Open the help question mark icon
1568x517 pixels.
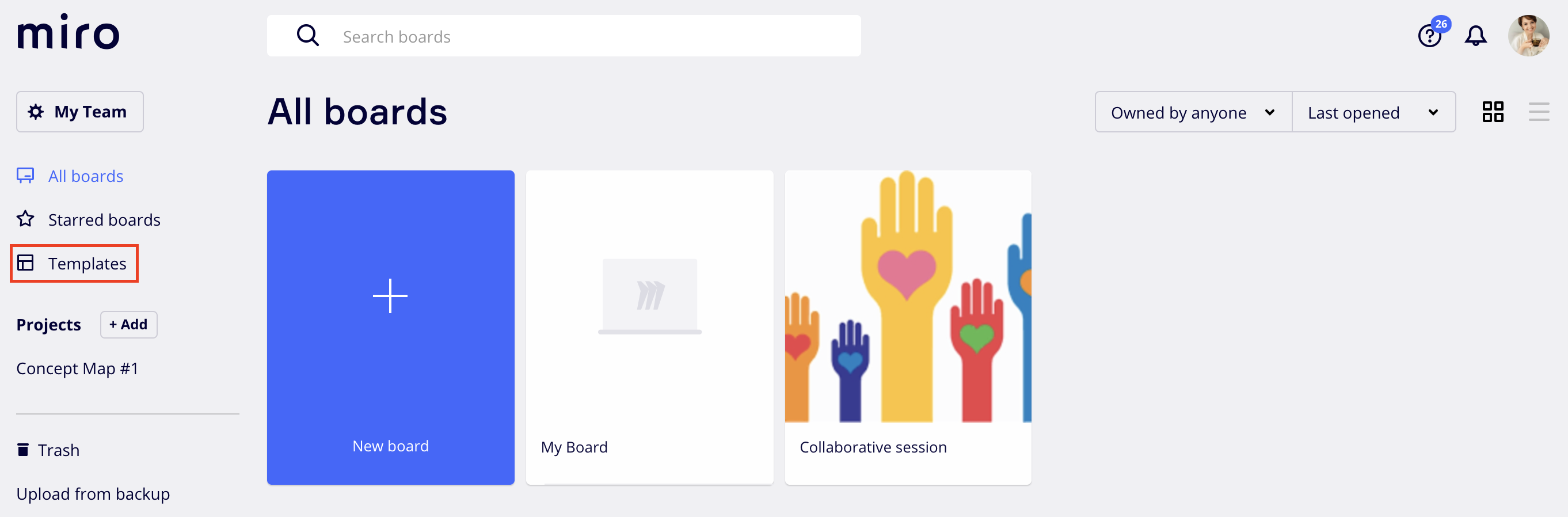(x=1429, y=36)
